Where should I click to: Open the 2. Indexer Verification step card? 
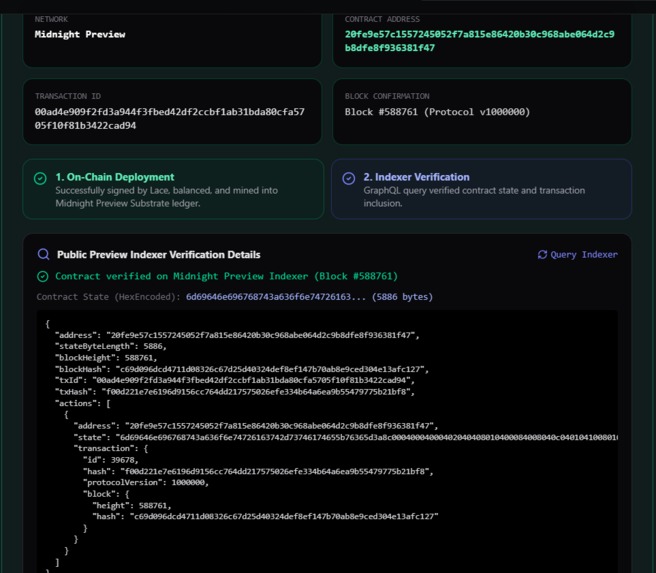481,189
